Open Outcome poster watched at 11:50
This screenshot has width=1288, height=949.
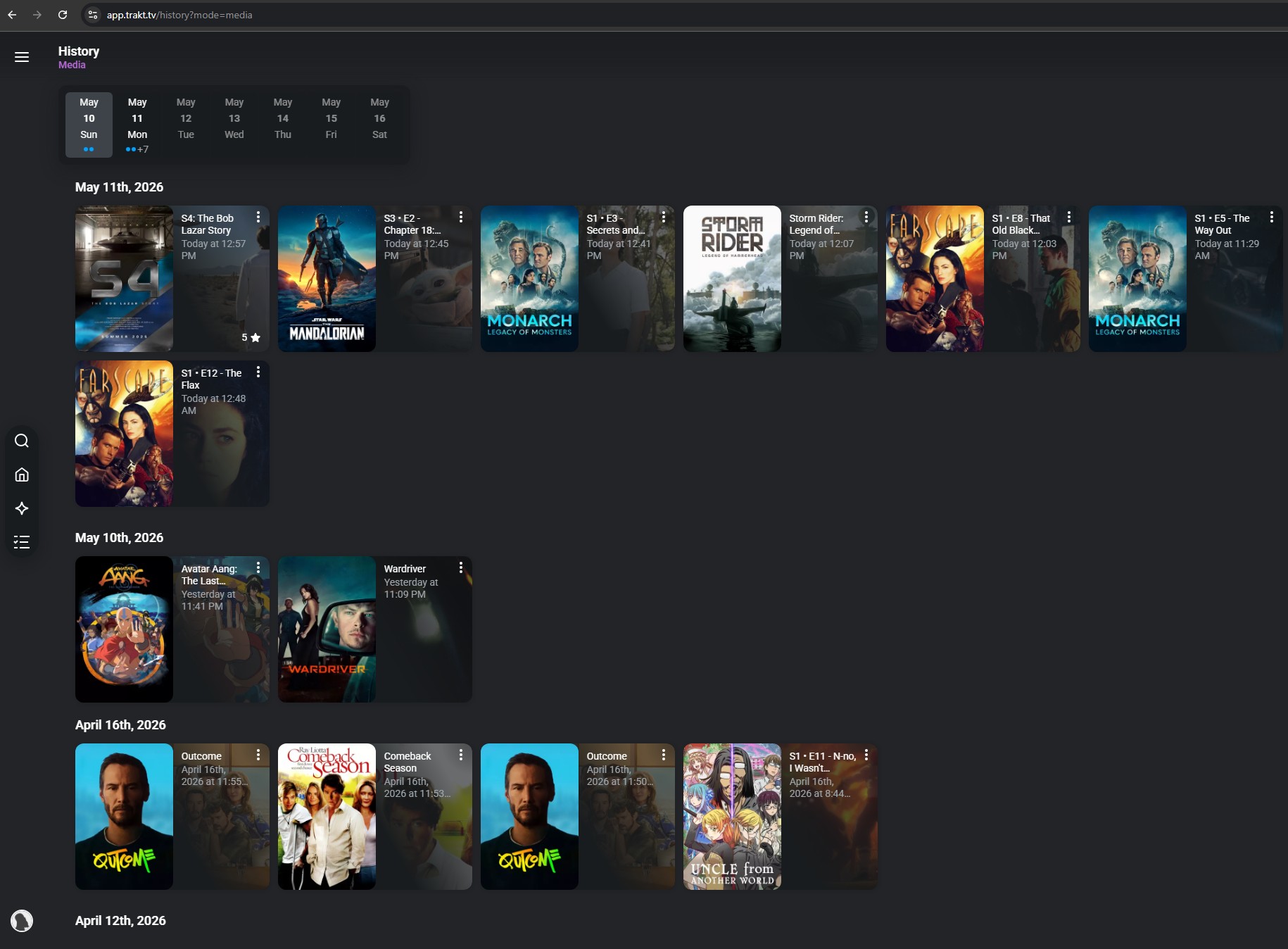point(529,817)
